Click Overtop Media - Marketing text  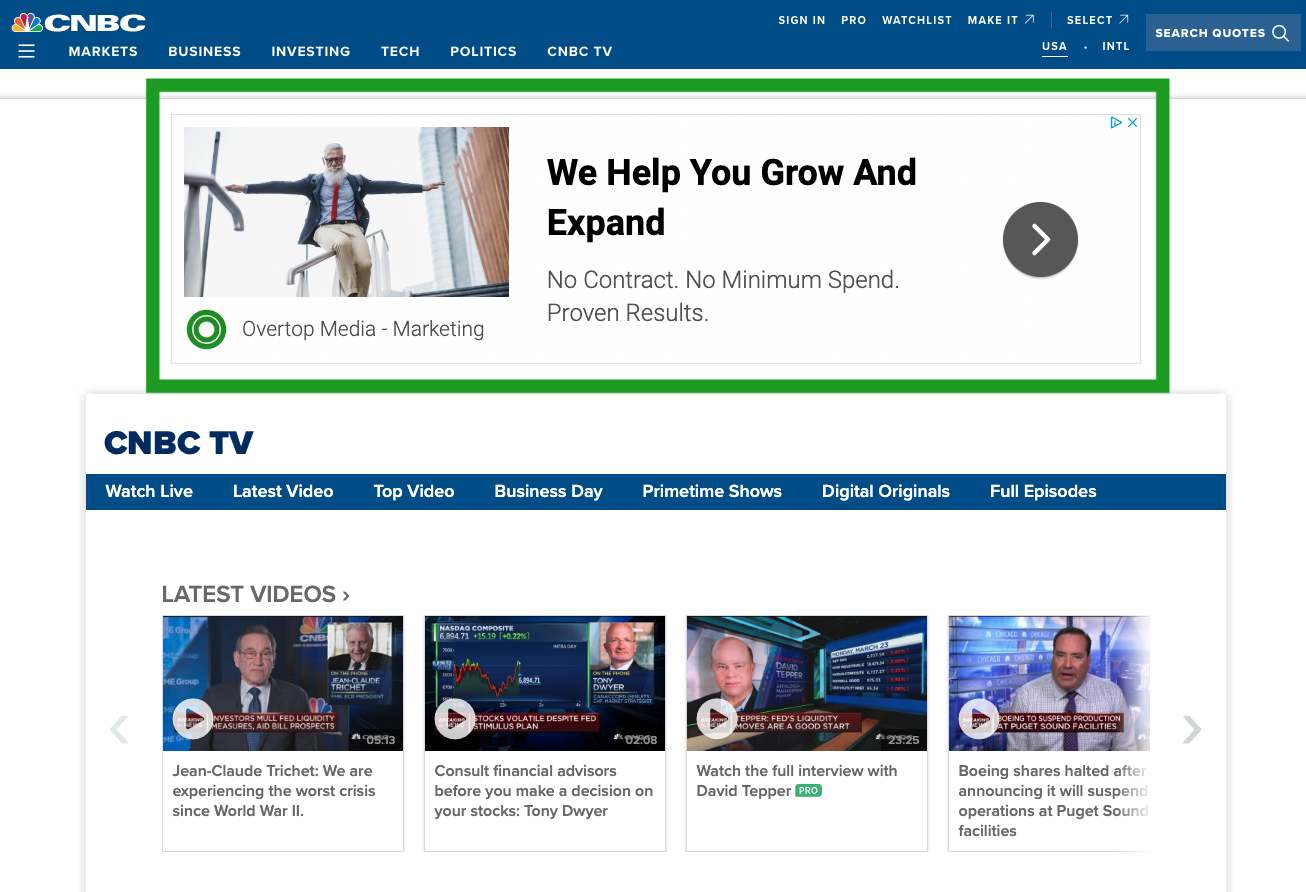tap(363, 329)
